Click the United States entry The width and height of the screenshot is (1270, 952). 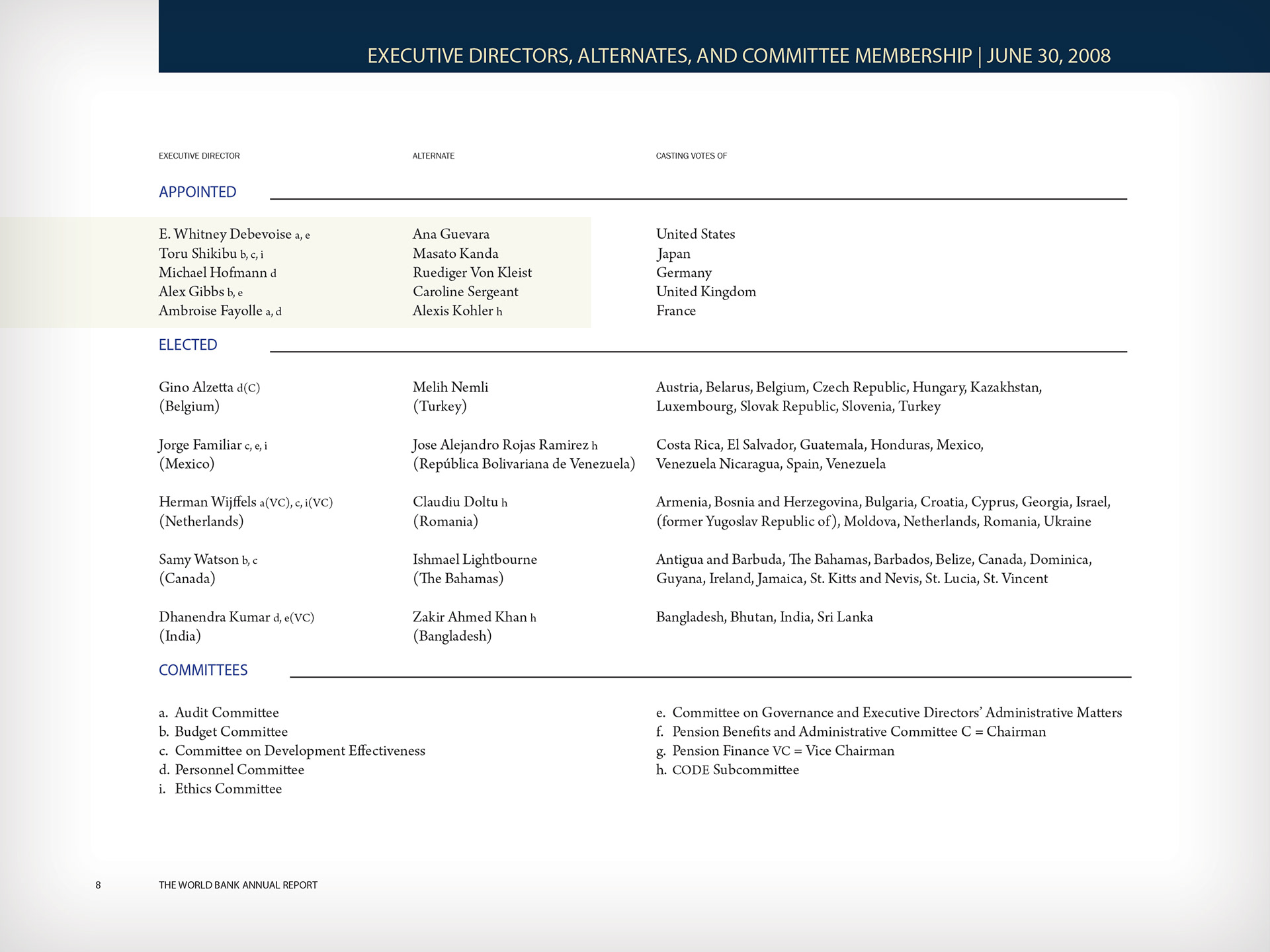pyautogui.click(x=695, y=234)
